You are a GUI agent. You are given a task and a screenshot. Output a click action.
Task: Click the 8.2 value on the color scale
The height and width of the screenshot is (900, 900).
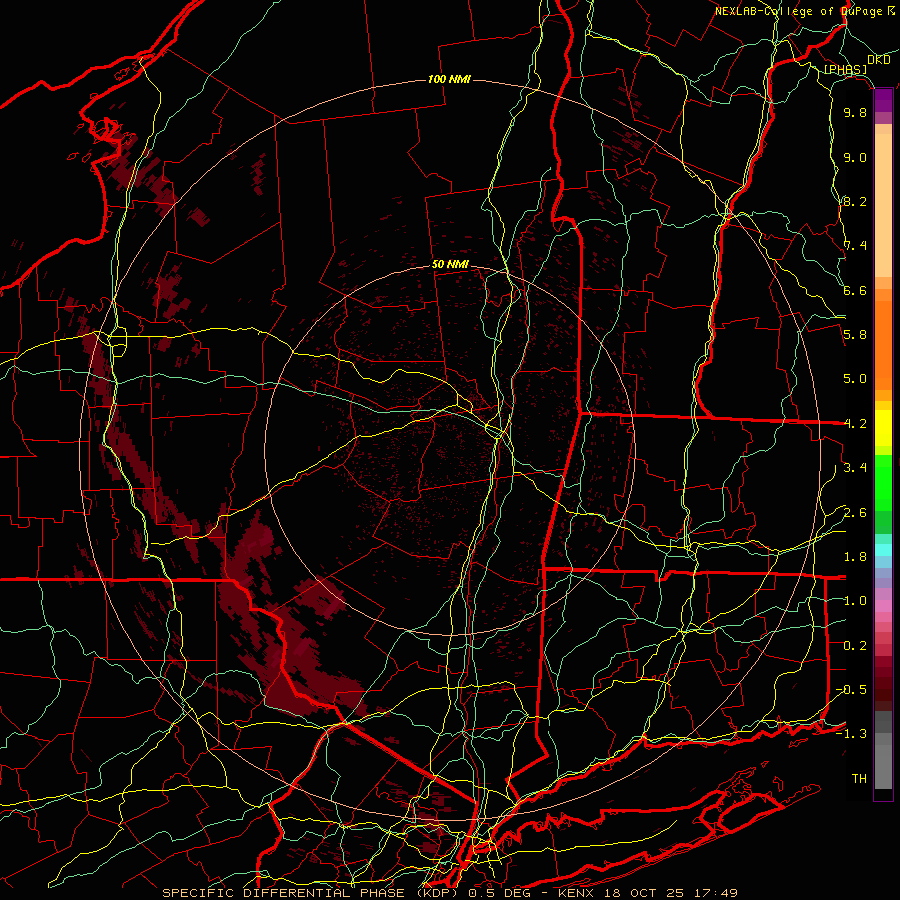855,202
